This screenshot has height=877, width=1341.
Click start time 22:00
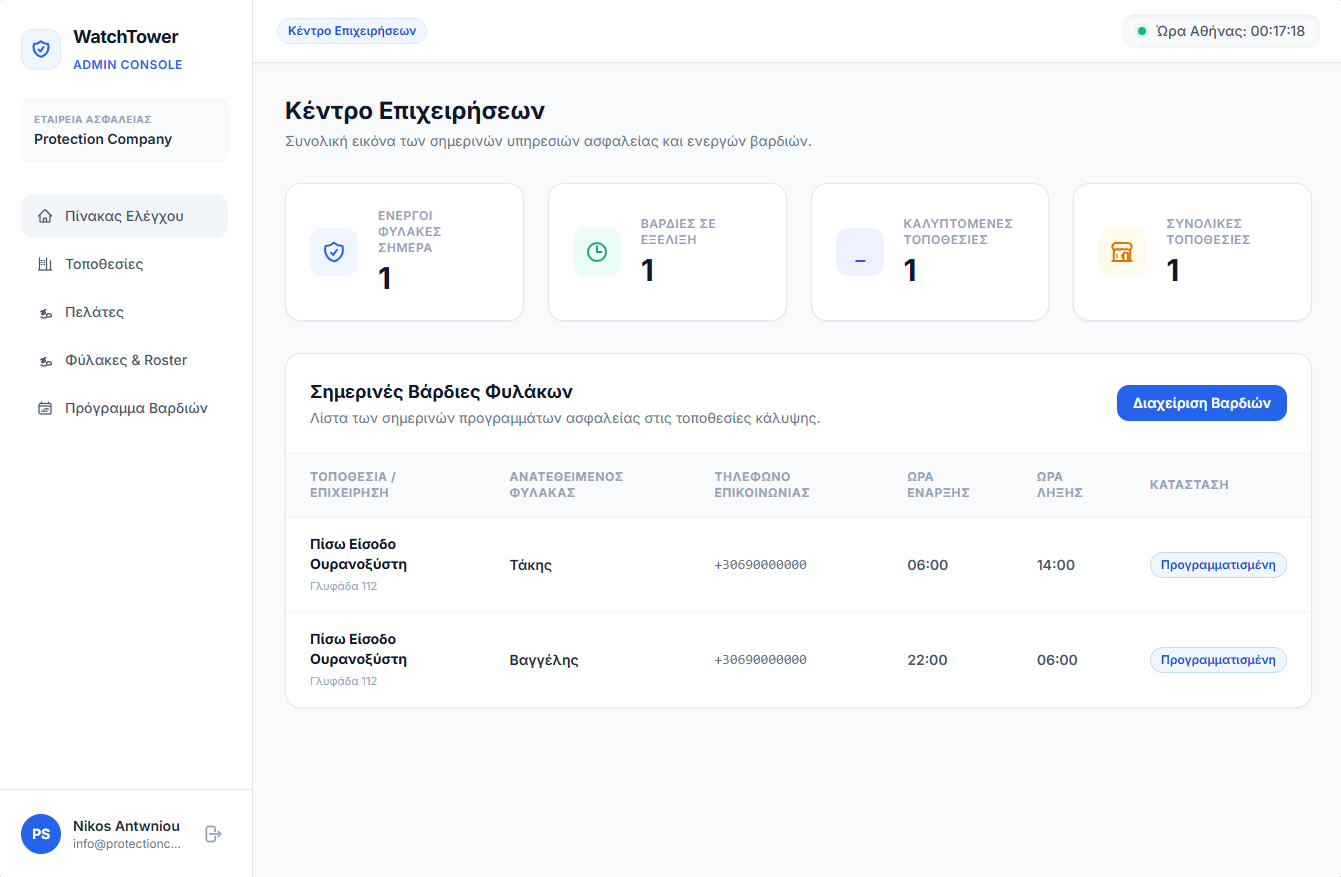point(927,660)
